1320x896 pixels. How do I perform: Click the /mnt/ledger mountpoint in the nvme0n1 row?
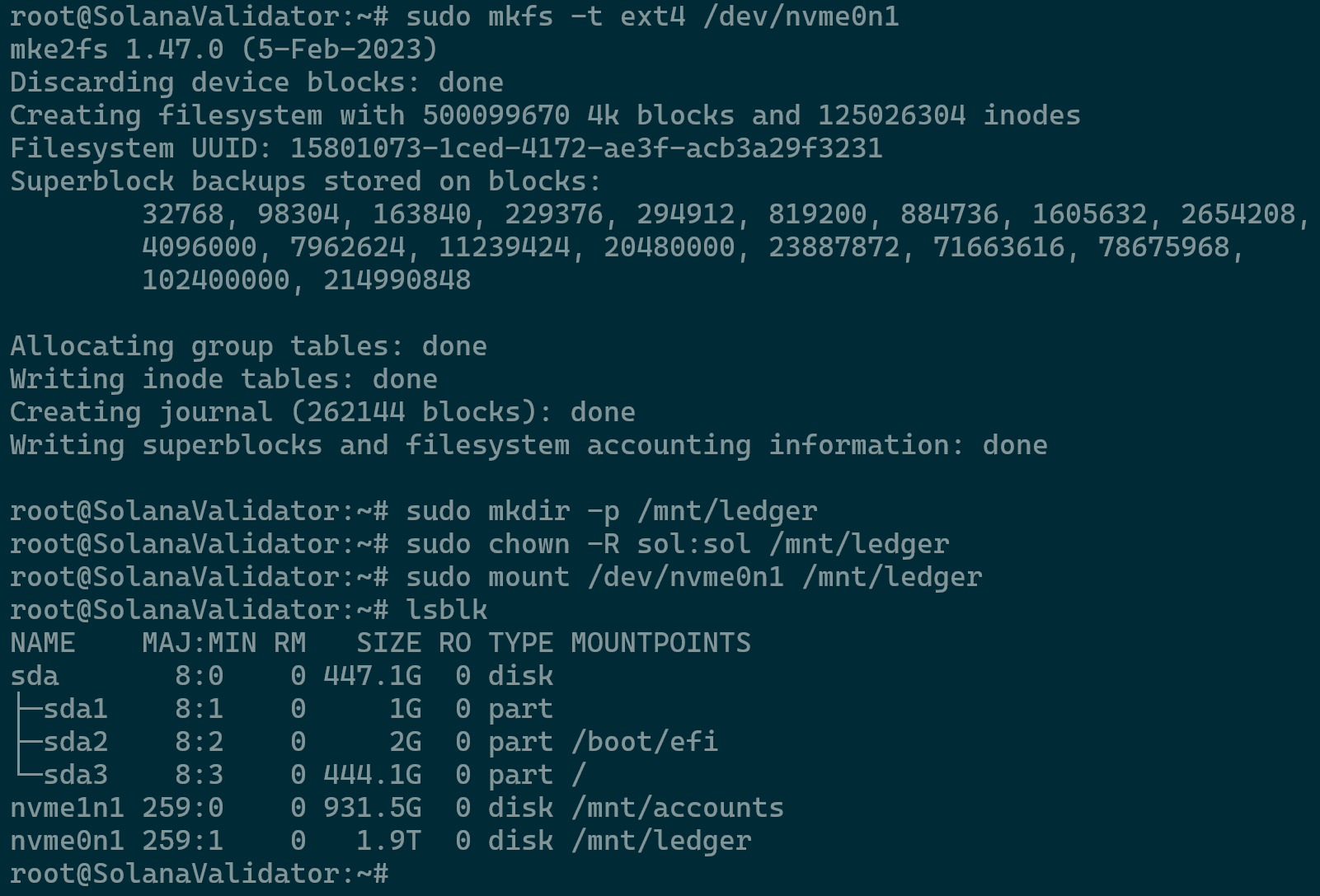coord(660,841)
